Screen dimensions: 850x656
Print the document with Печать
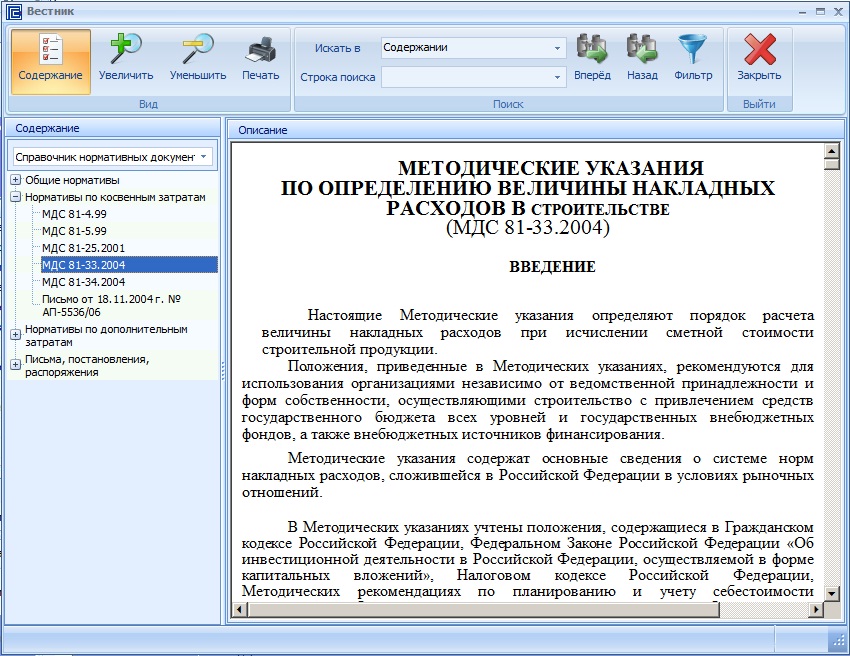(x=261, y=60)
